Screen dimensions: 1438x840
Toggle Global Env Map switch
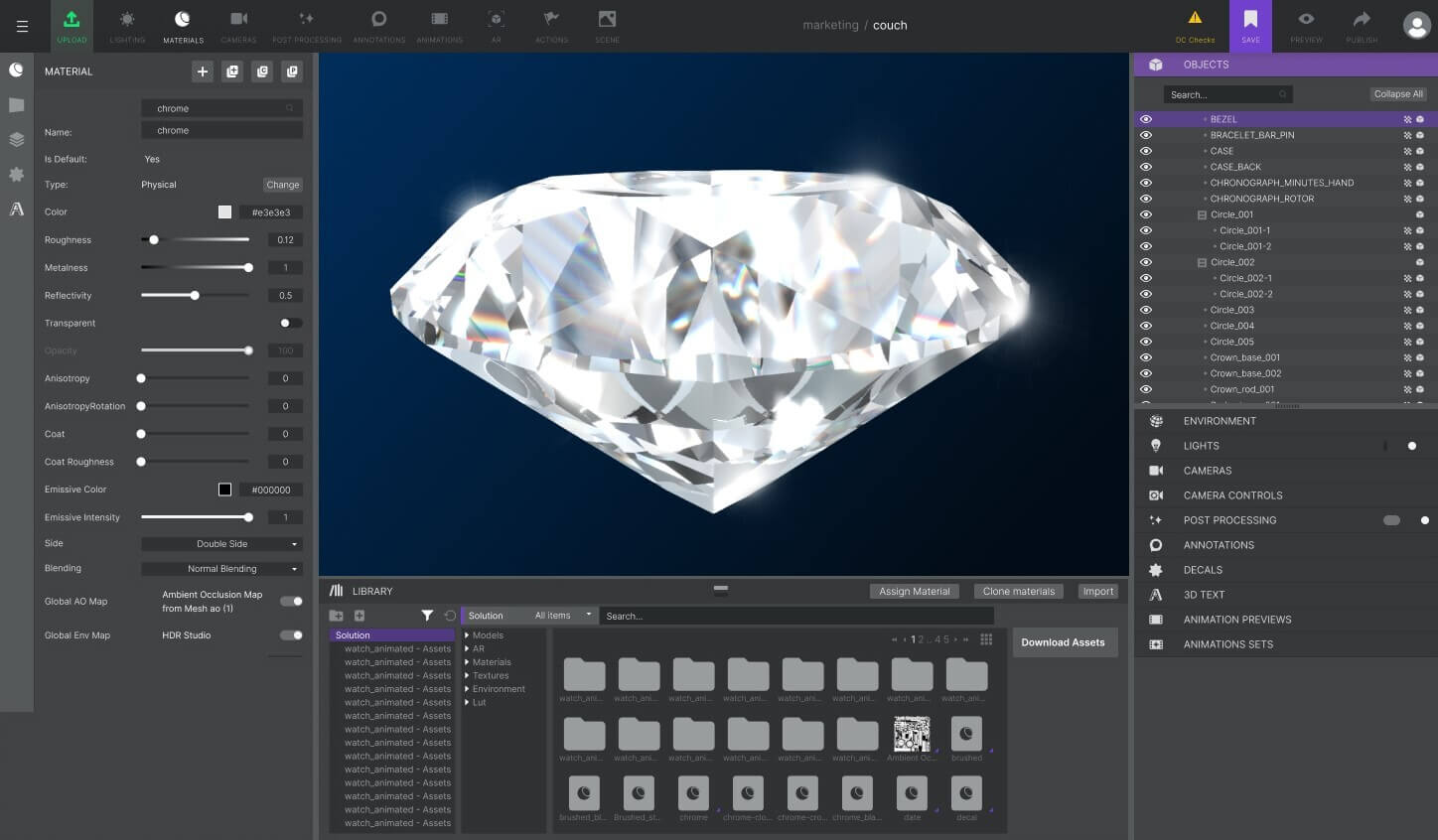(291, 635)
